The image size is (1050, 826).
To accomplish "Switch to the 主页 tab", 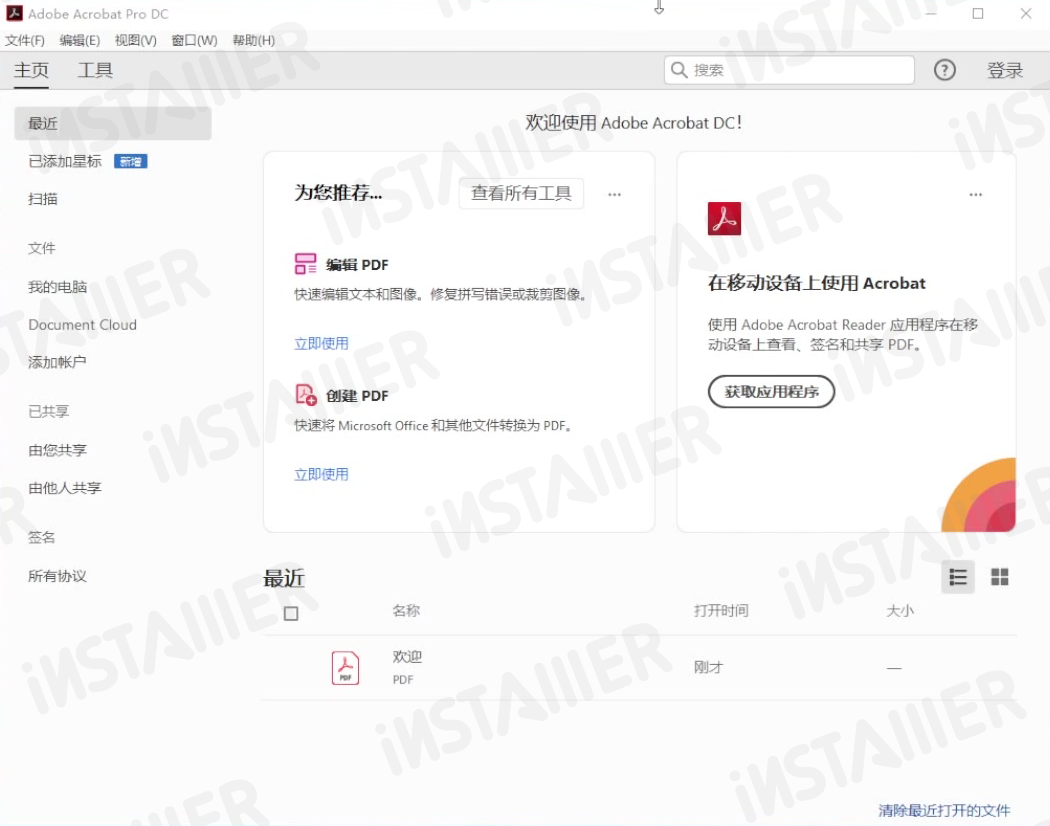I will [x=31, y=70].
